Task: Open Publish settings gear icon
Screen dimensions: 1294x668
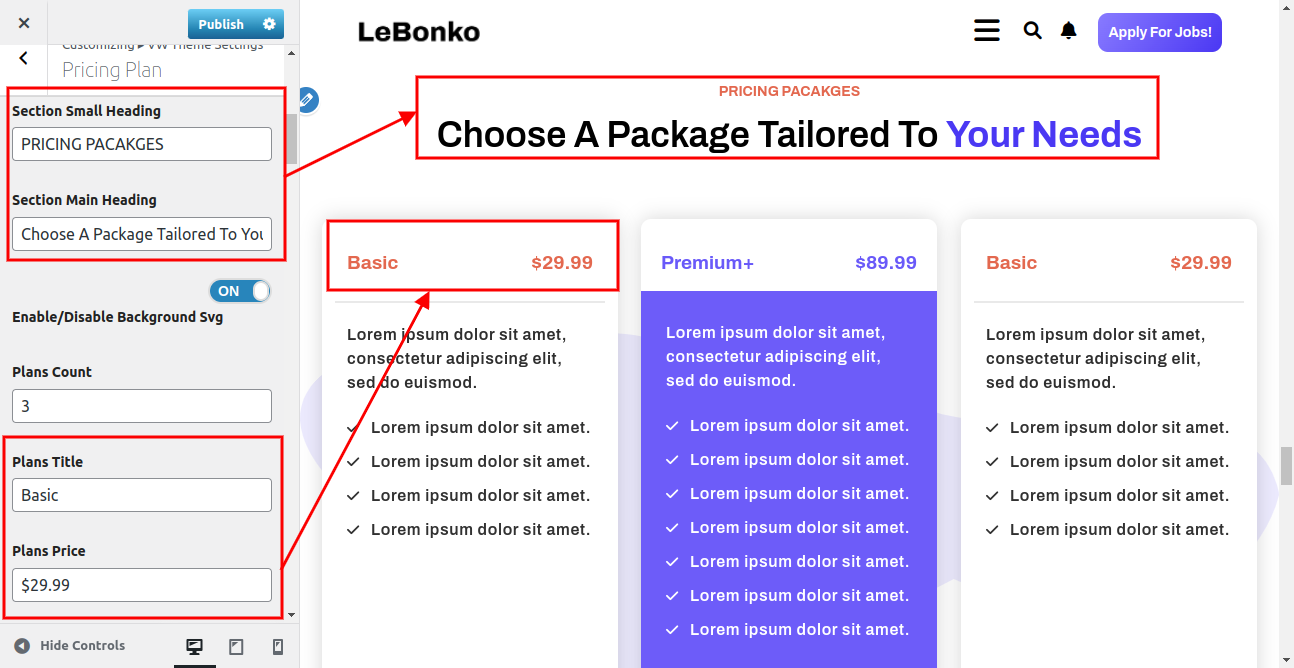Action: [269, 24]
